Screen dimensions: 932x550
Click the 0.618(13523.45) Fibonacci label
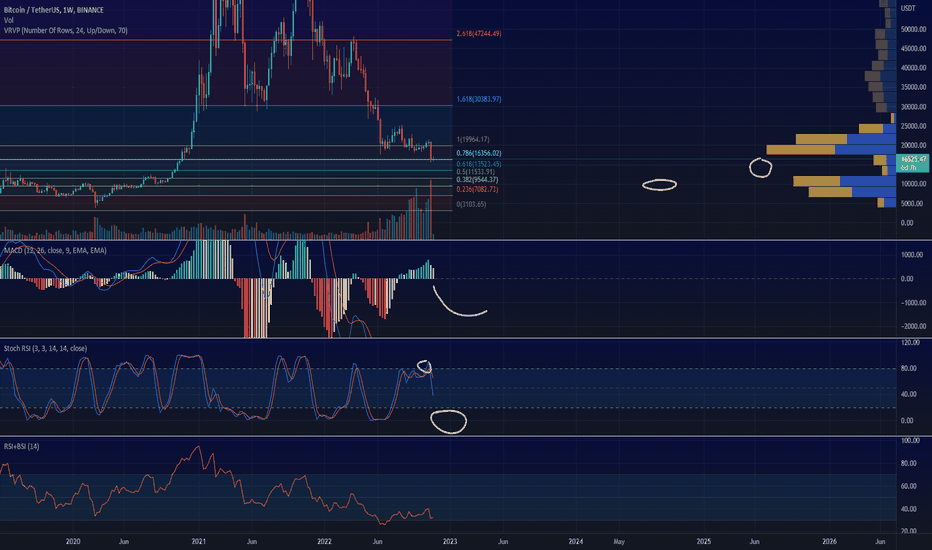click(478, 164)
